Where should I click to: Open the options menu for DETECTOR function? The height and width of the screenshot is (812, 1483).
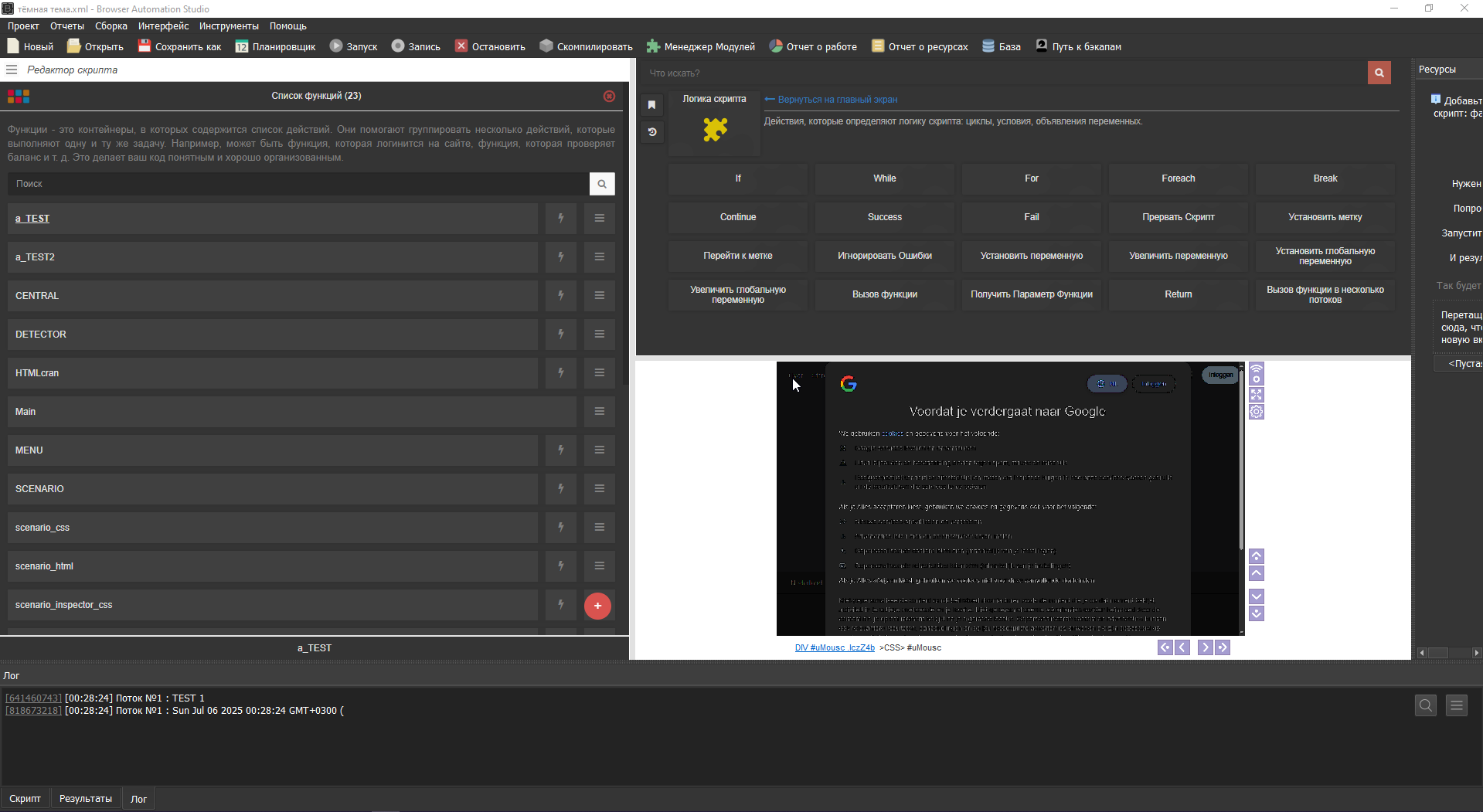pyautogui.click(x=599, y=335)
